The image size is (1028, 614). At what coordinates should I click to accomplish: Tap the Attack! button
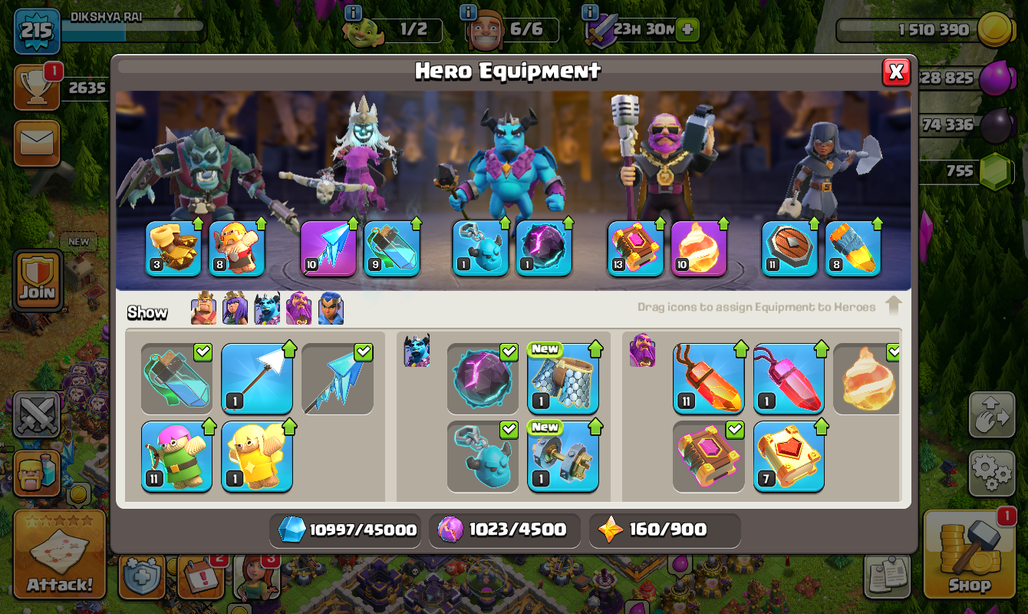click(60, 554)
